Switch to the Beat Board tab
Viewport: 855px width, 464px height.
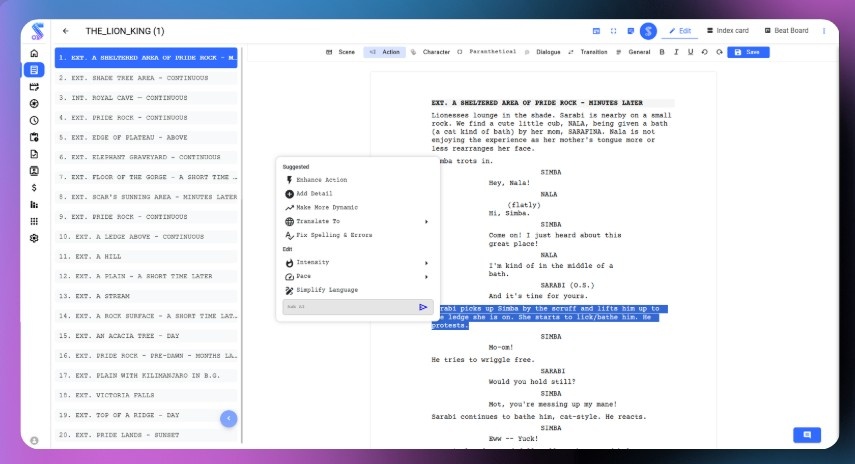(786, 31)
